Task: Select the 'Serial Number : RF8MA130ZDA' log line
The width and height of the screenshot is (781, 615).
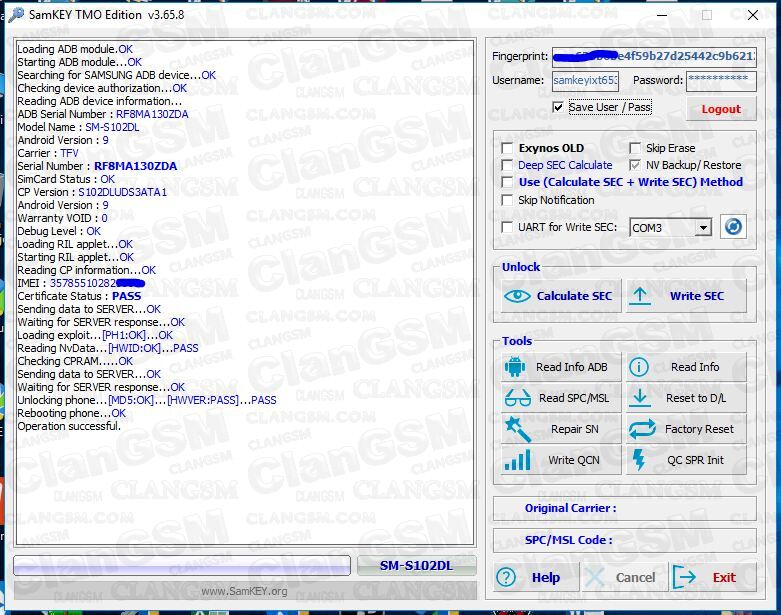Action: tap(97, 166)
